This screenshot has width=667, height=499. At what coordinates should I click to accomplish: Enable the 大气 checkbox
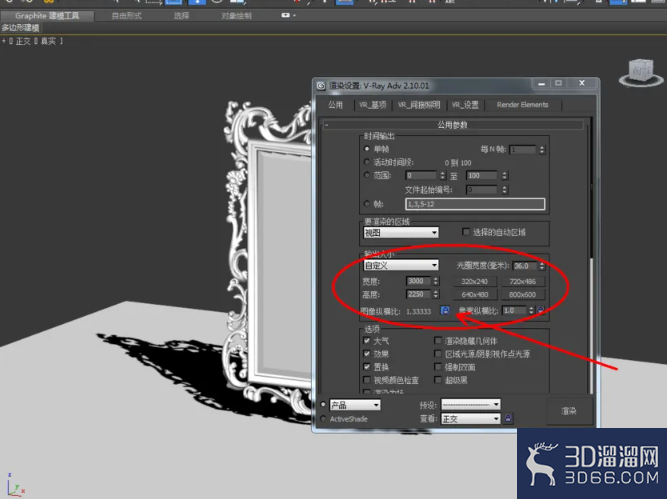(367, 340)
